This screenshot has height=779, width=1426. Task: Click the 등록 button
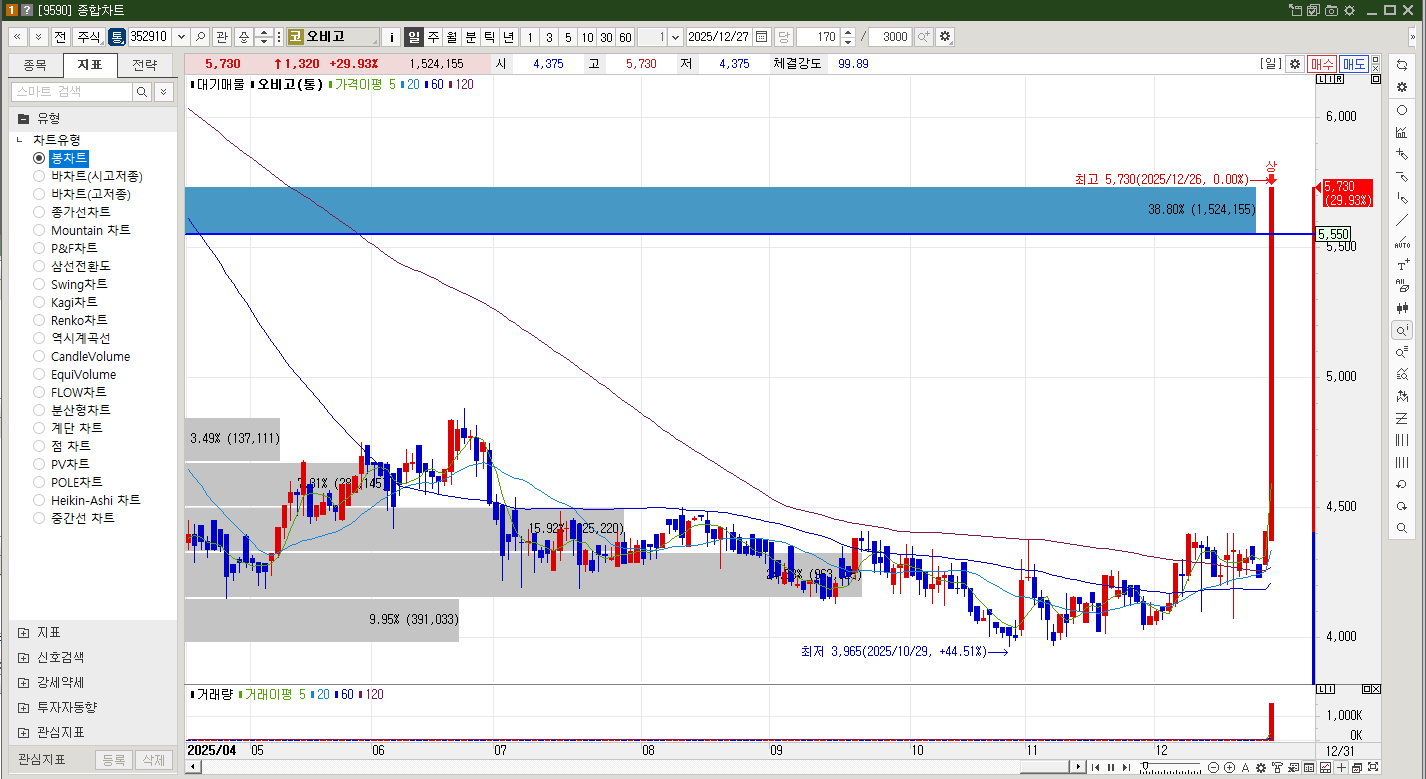coord(114,760)
